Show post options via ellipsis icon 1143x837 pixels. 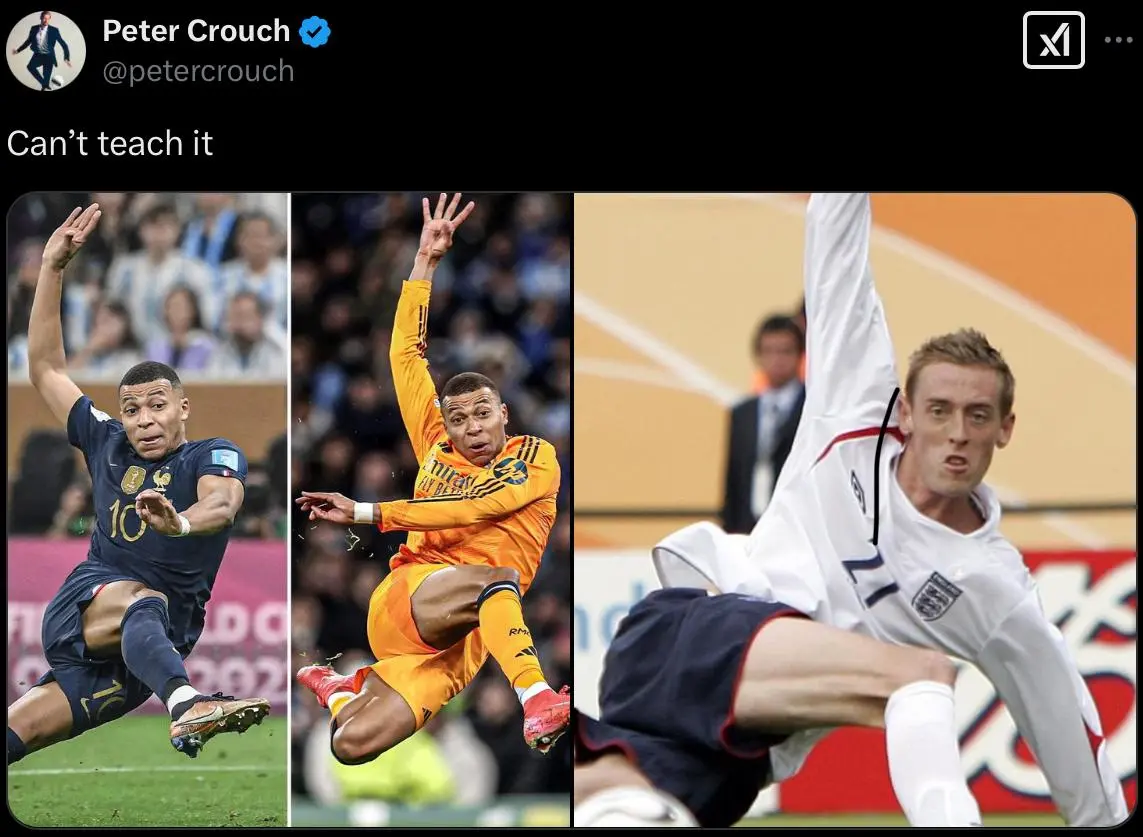click(x=1118, y=40)
